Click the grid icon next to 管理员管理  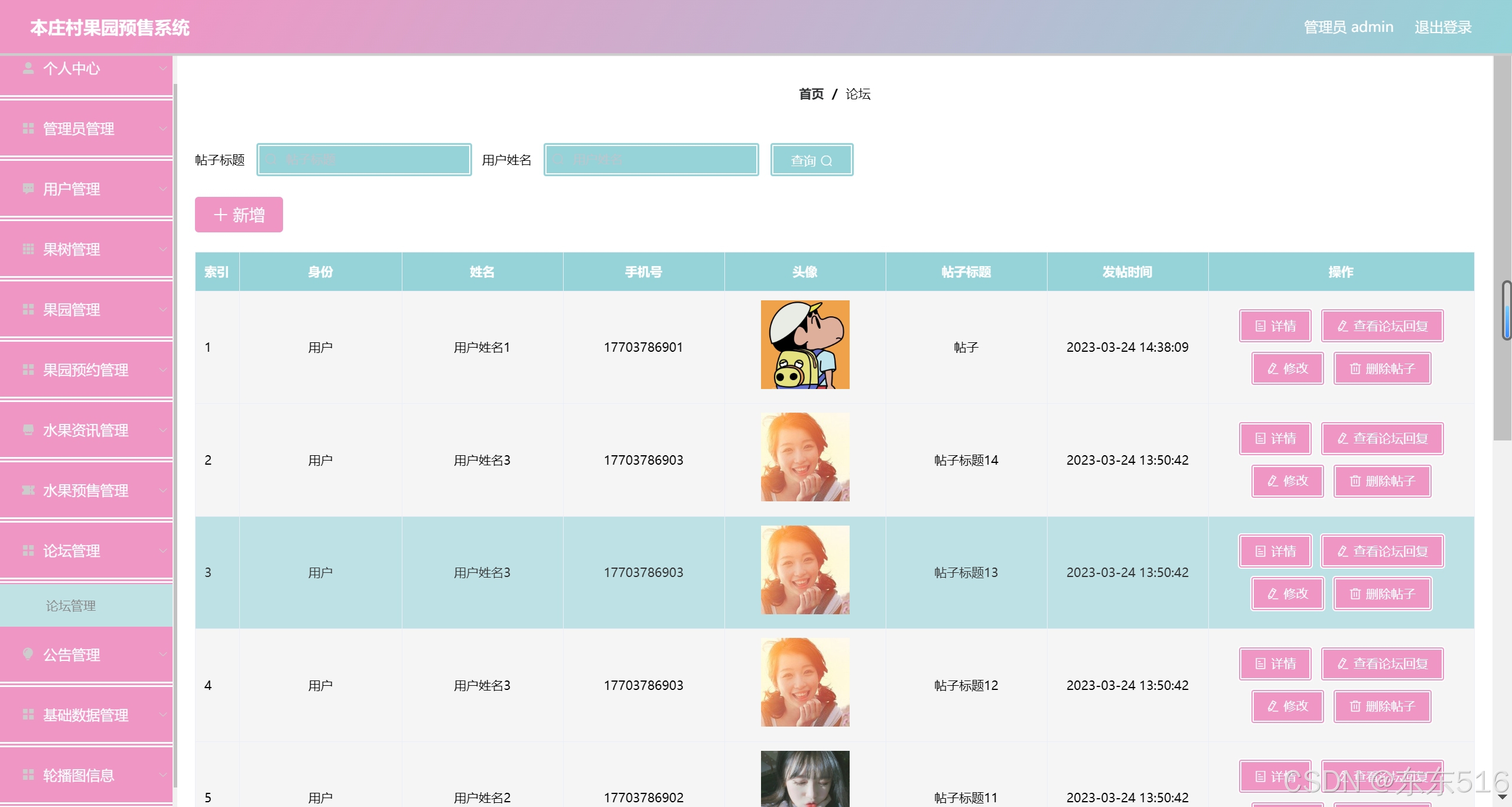28,128
